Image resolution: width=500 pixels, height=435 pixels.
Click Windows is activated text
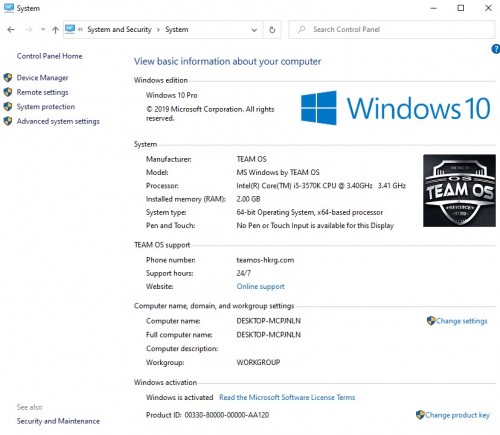click(x=179, y=397)
